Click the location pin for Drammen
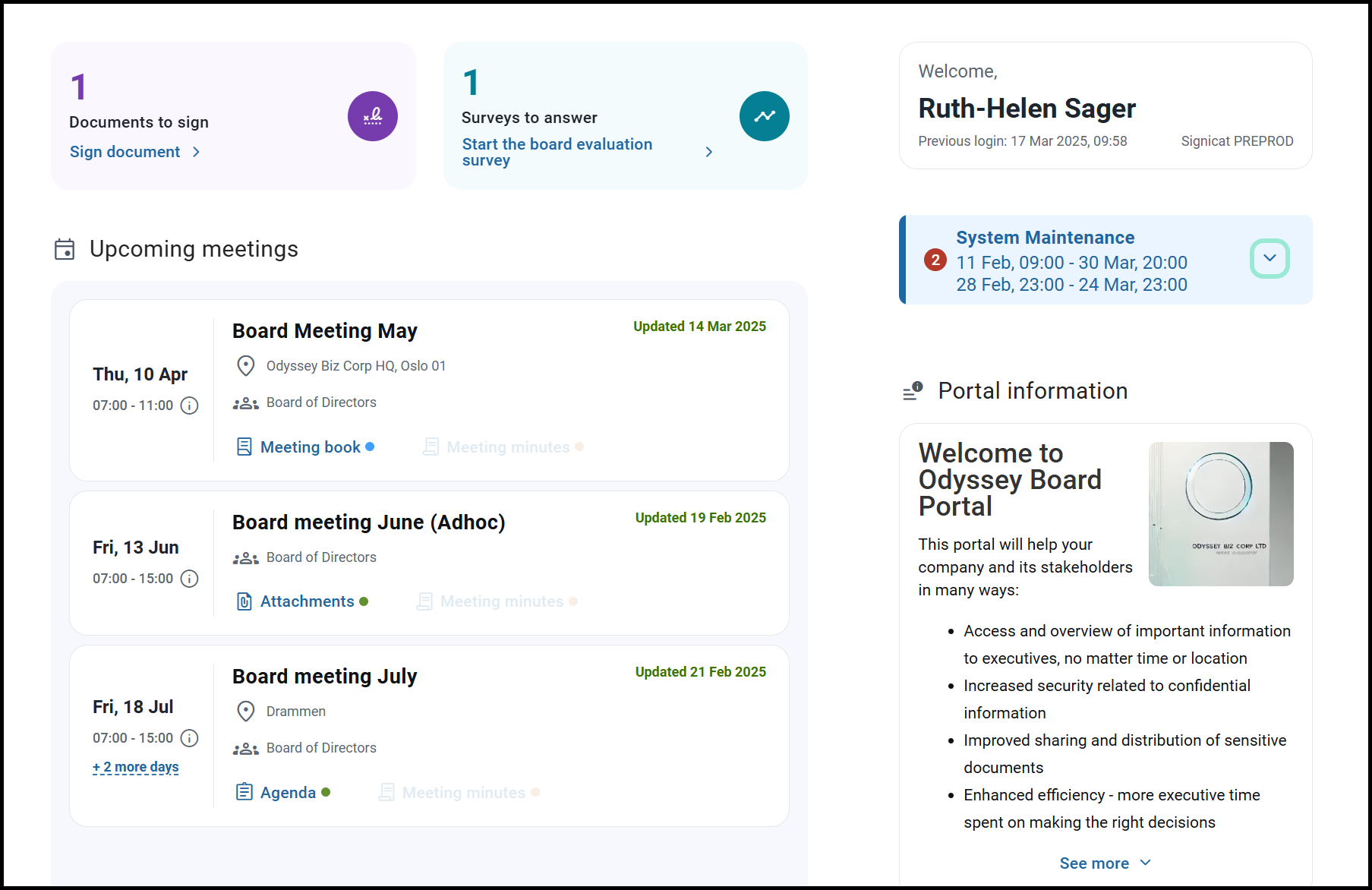Viewport: 1372px width, 890px height. point(244,711)
